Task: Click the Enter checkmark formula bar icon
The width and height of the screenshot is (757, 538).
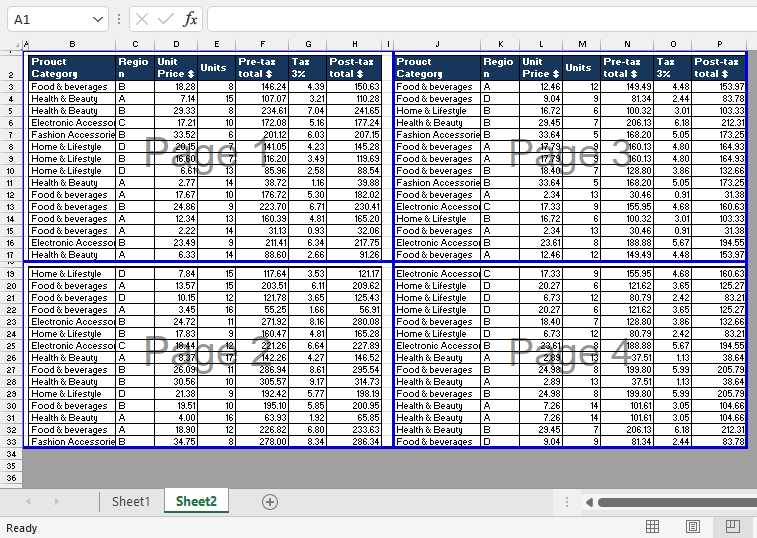Action: (166, 19)
